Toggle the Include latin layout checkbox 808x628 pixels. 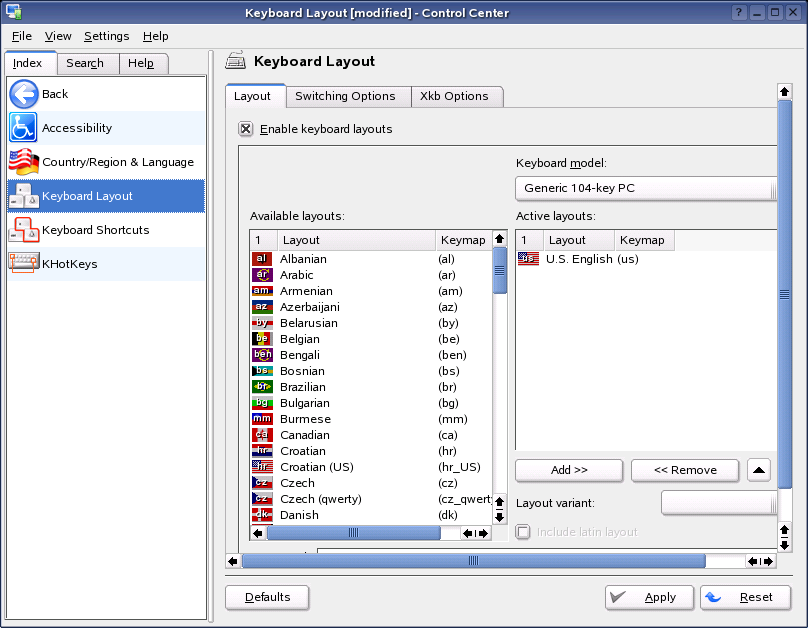522,532
